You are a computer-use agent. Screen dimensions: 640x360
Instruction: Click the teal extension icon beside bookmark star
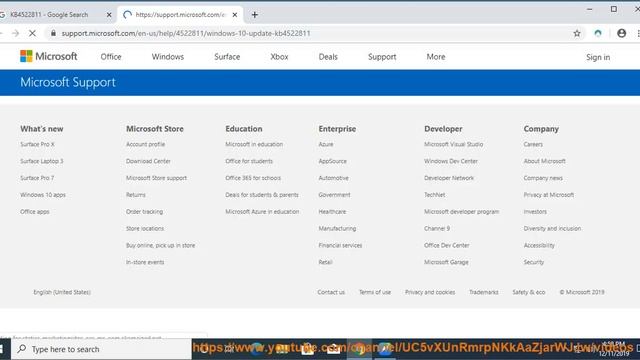[598, 33]
